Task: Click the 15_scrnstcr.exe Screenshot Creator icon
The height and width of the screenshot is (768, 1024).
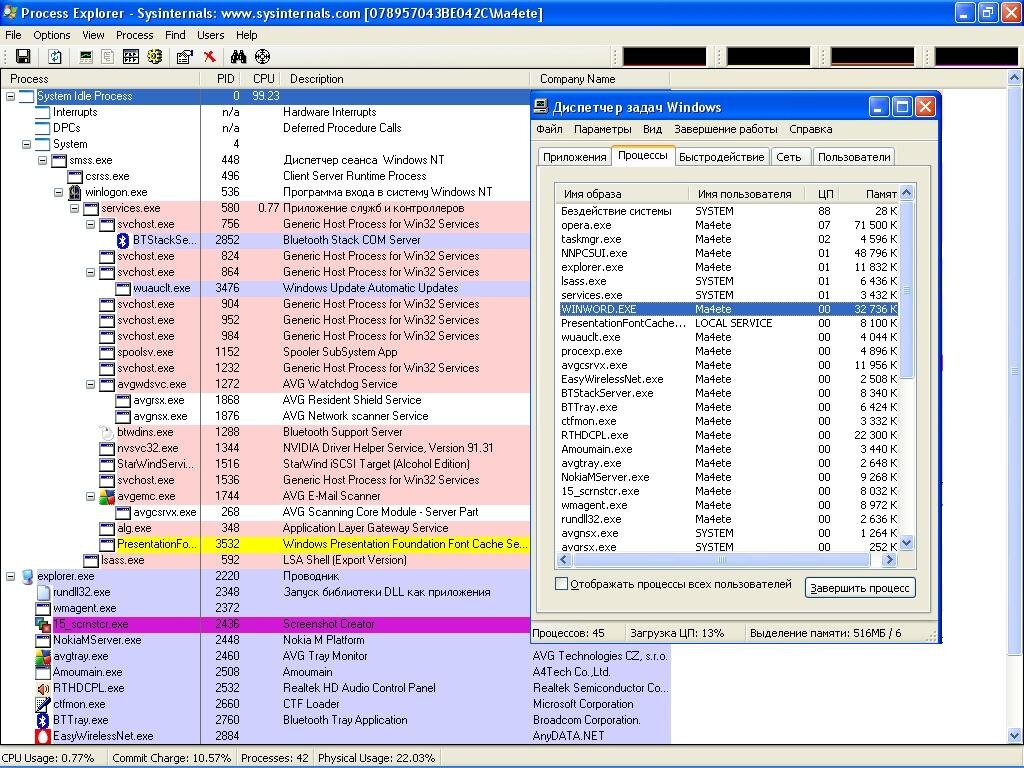Action: [43, 624]
